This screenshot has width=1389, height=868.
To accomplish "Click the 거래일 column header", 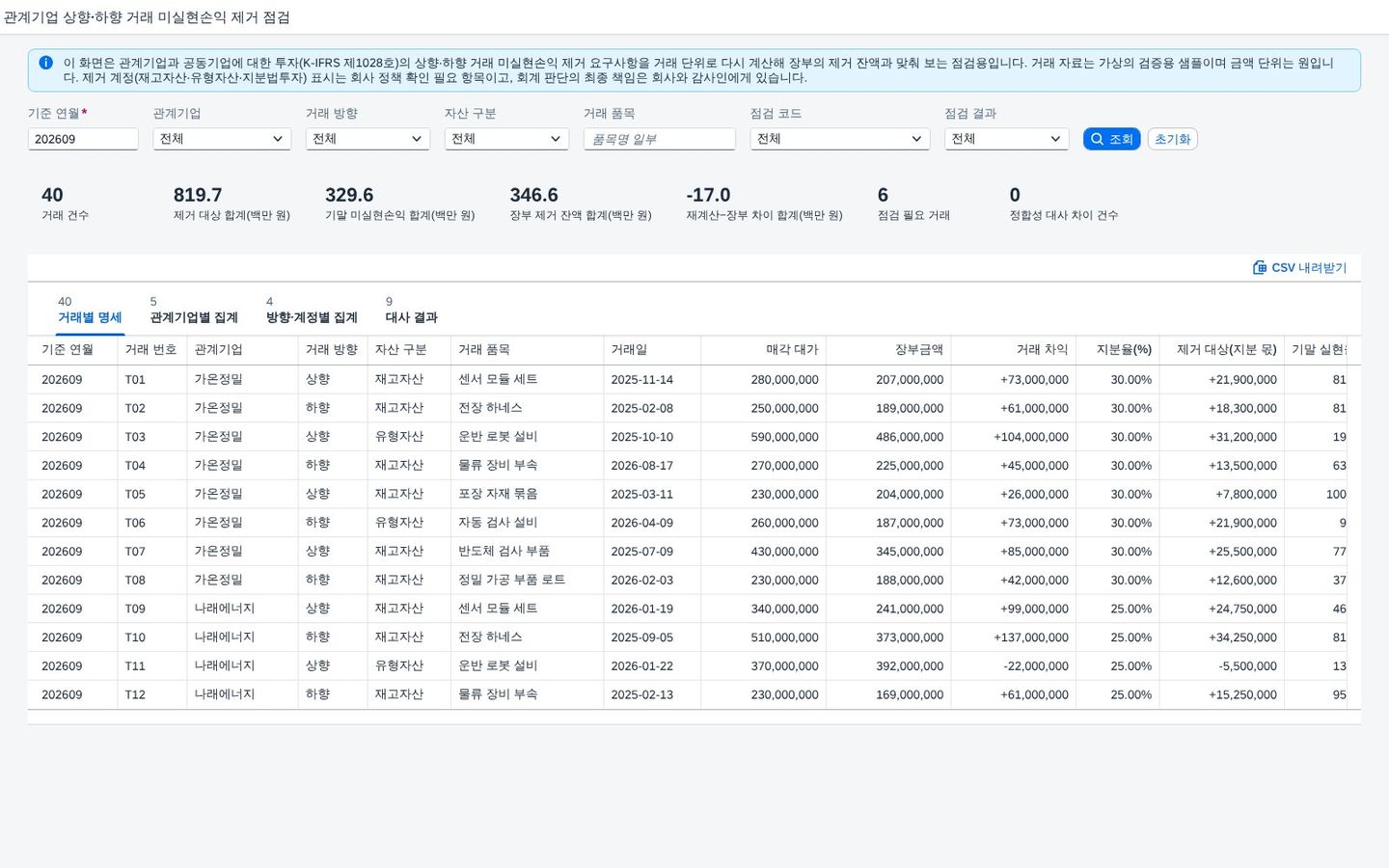I will tap(652, 350).
